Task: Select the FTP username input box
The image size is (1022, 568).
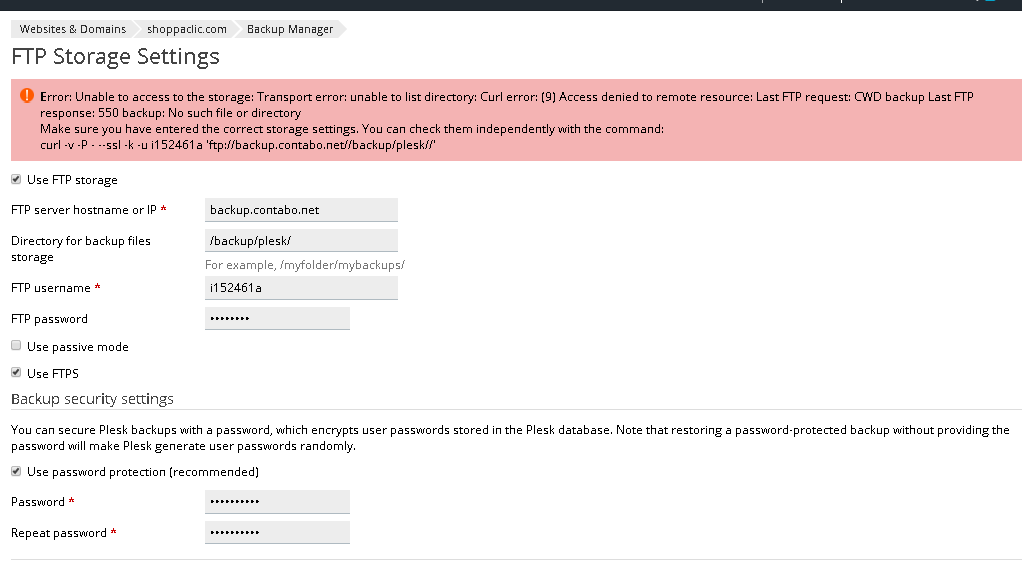Action: coord(301,288)
